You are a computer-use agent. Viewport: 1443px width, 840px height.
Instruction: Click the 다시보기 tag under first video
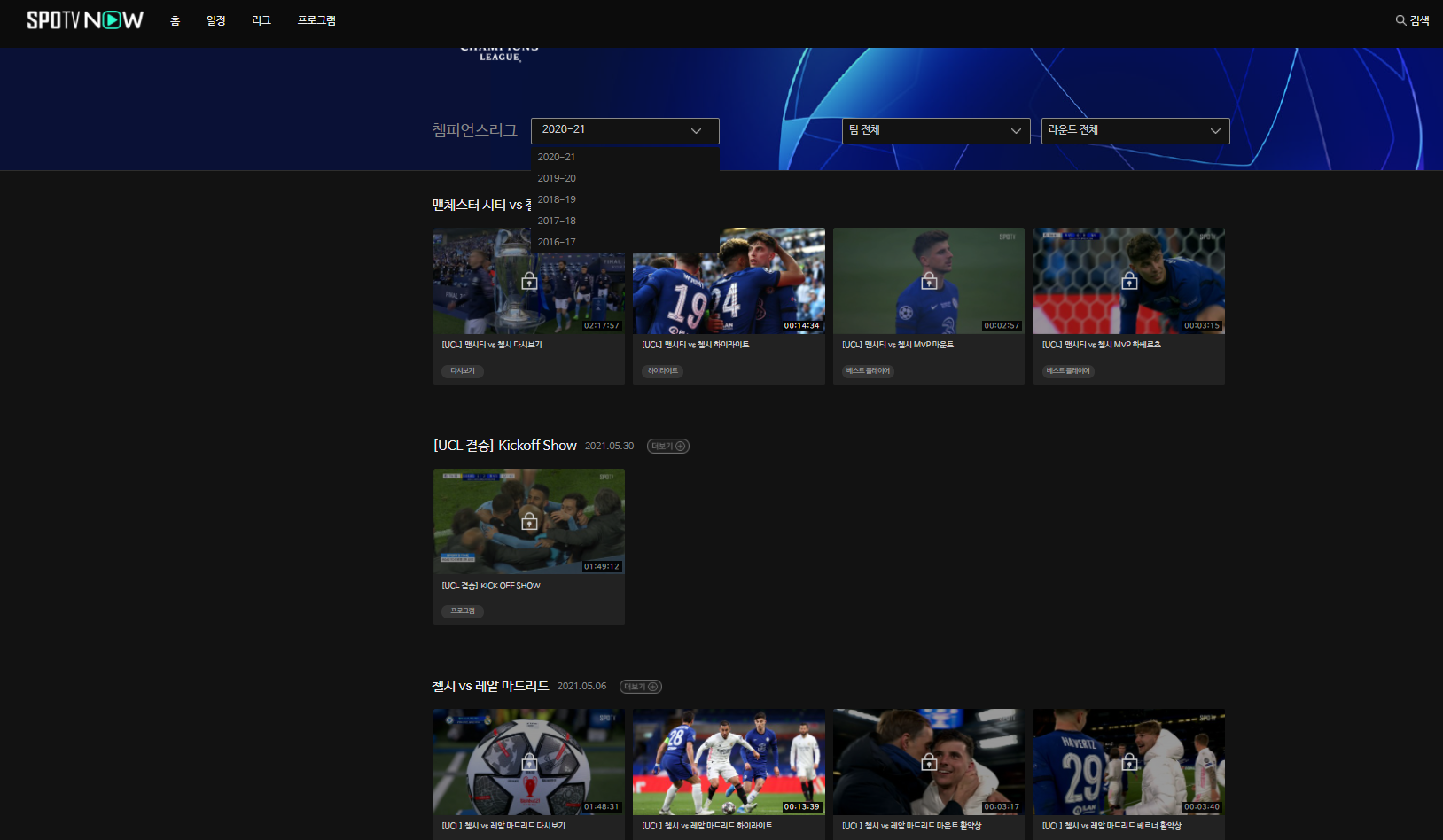point(463,371)
